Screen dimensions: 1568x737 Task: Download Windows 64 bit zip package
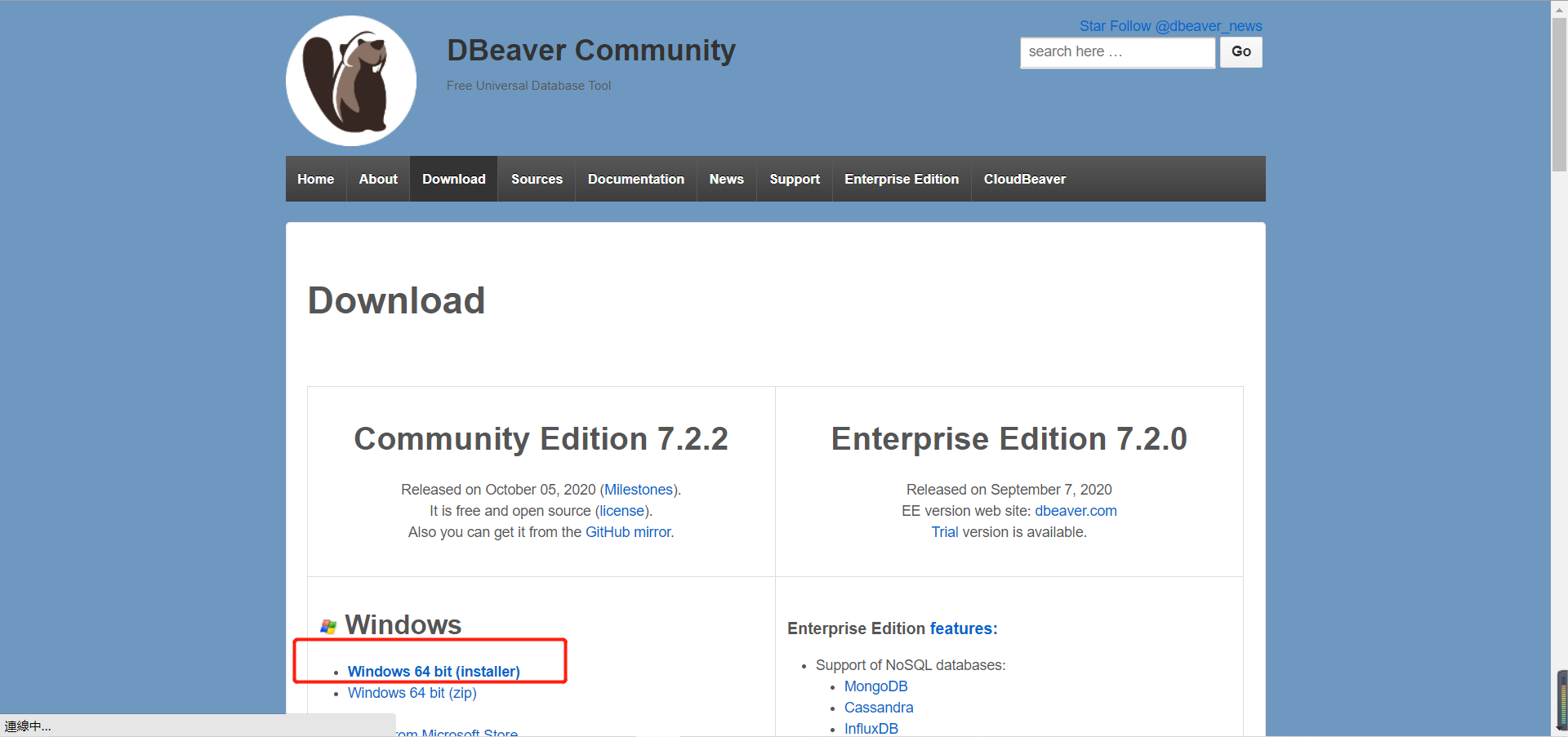click(x=412, y=692)
